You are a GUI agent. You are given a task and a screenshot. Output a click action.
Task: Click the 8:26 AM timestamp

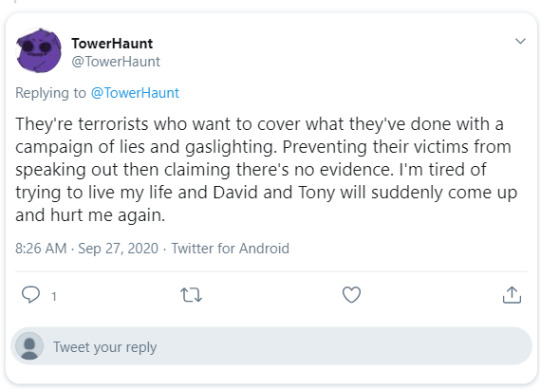pyautogui.click(x=41, y=248)
